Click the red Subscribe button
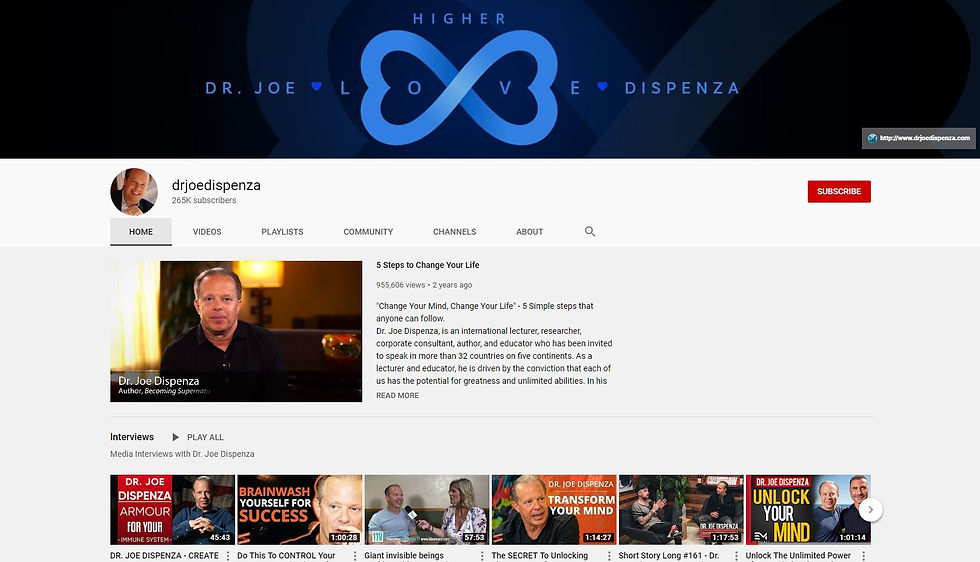Viewport: 980px width, 562px height. 839,191
